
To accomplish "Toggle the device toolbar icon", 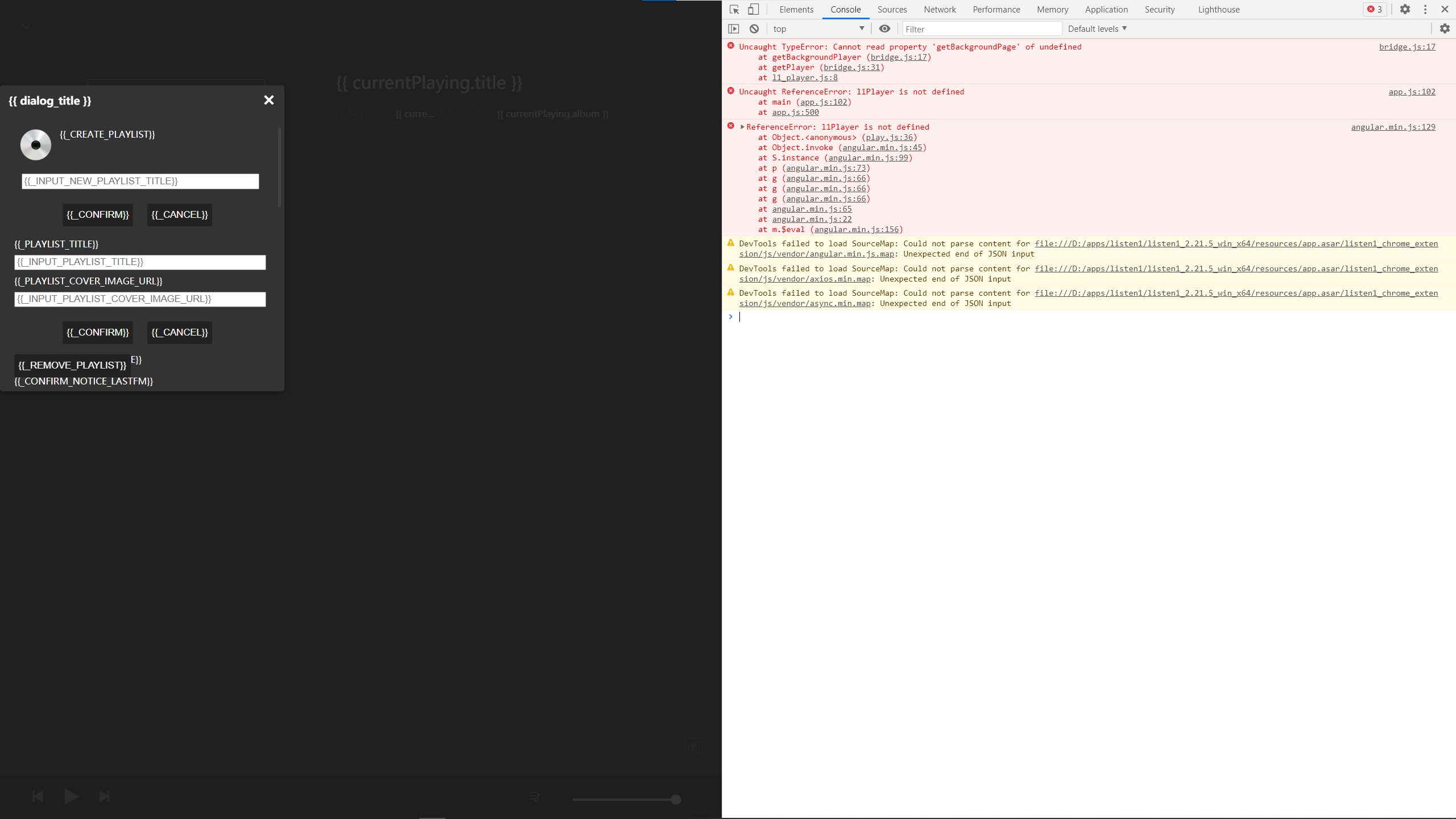I will pyautogui.click(x=753, y=10).
